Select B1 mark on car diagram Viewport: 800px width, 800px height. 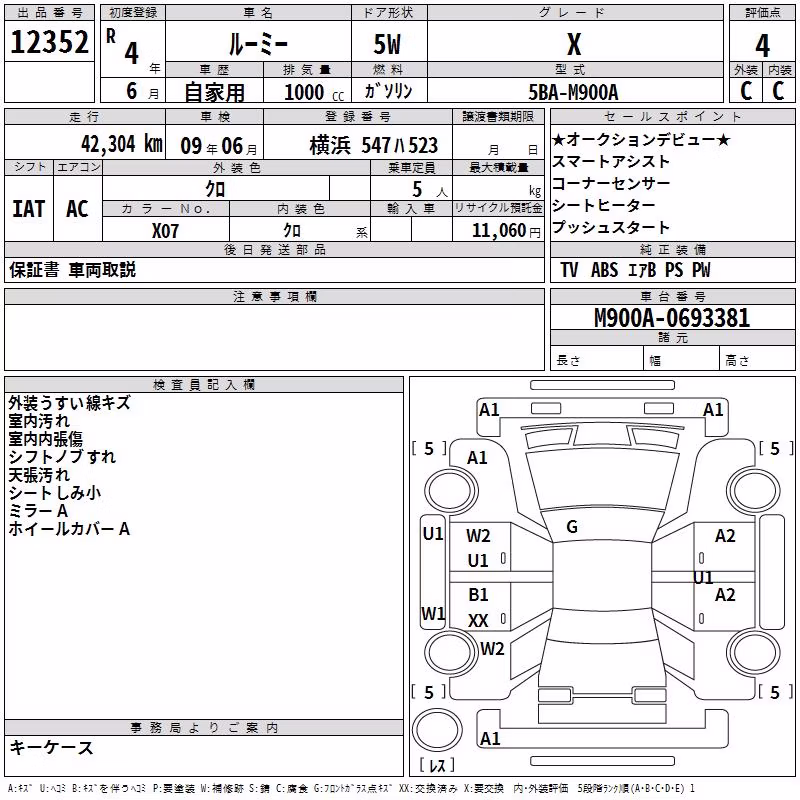tap(478, 594)
